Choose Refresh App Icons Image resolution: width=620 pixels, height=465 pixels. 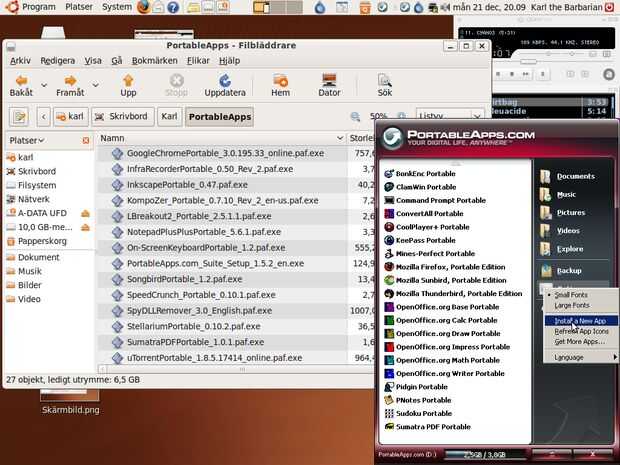[x=581, y=331]
